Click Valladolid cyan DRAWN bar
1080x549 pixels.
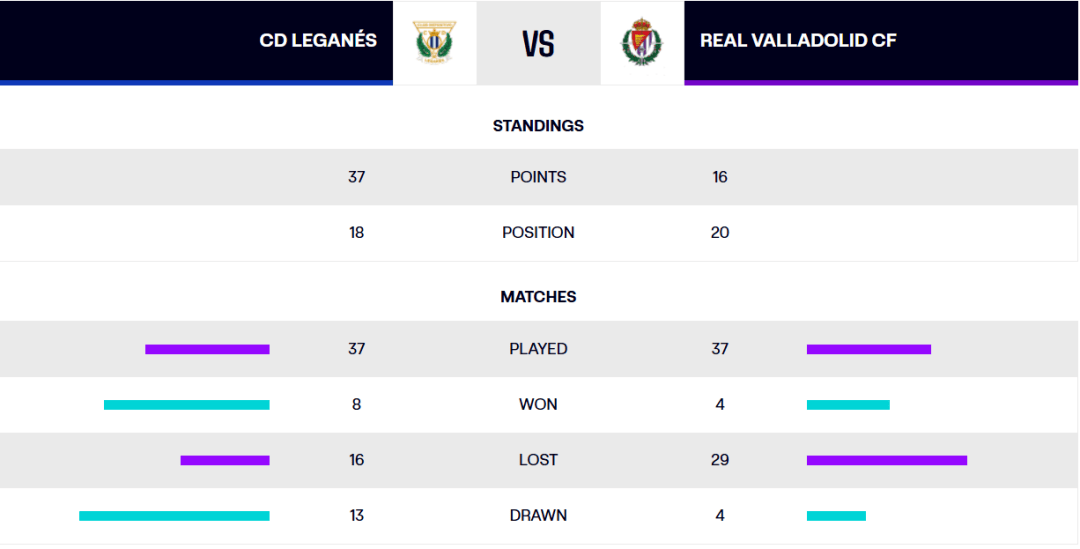(836, 516)
